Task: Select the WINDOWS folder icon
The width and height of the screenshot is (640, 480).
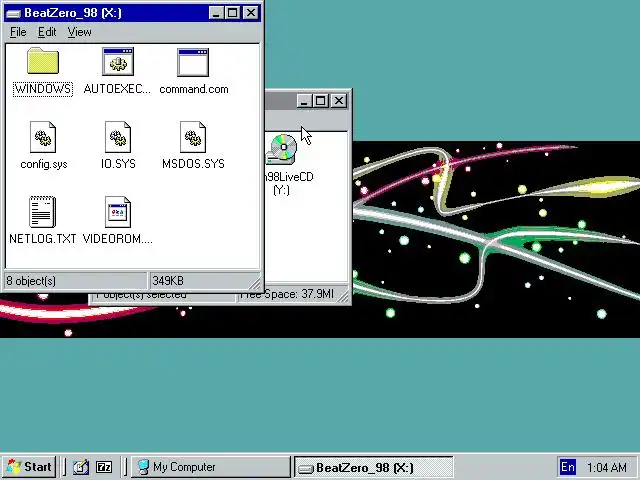Action: 43,61
